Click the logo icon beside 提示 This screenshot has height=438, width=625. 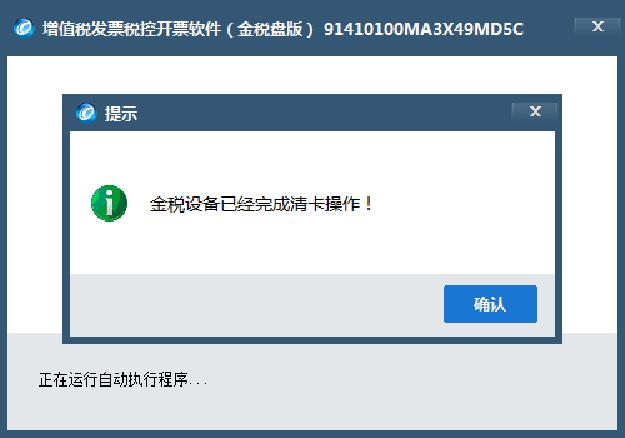[86, 113]
